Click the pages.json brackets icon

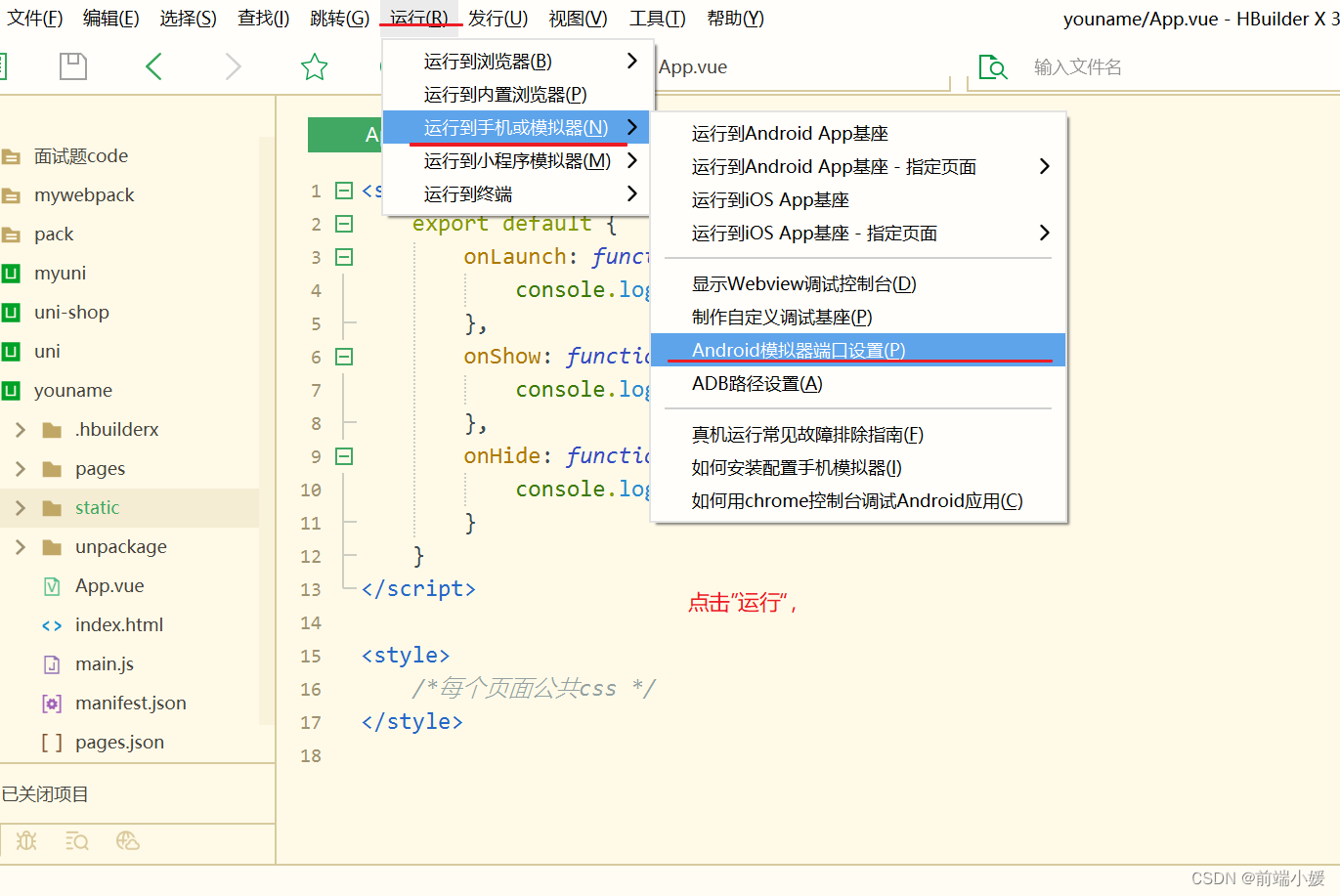pos(52,743)
